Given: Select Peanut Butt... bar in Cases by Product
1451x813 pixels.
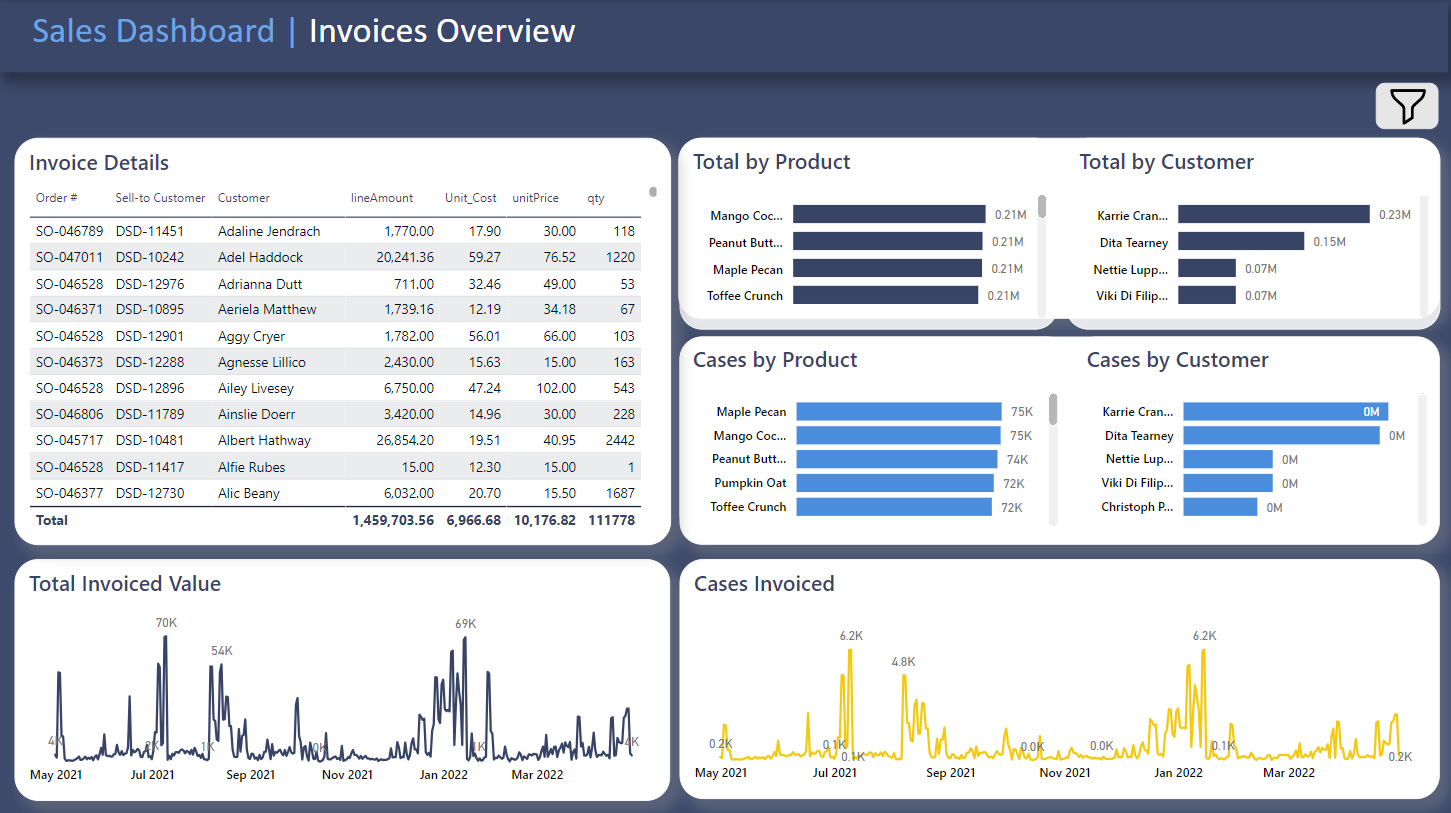Looking at the screenshot, I should (897, 459).
